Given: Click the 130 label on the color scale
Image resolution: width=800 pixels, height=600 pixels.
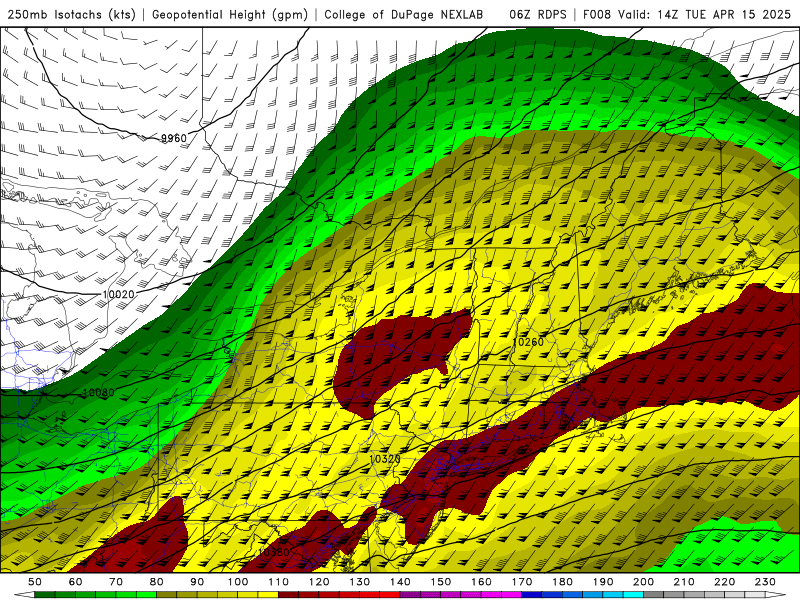Looking at the screenshot, I should pyautogui.click(x=359, y=582).
